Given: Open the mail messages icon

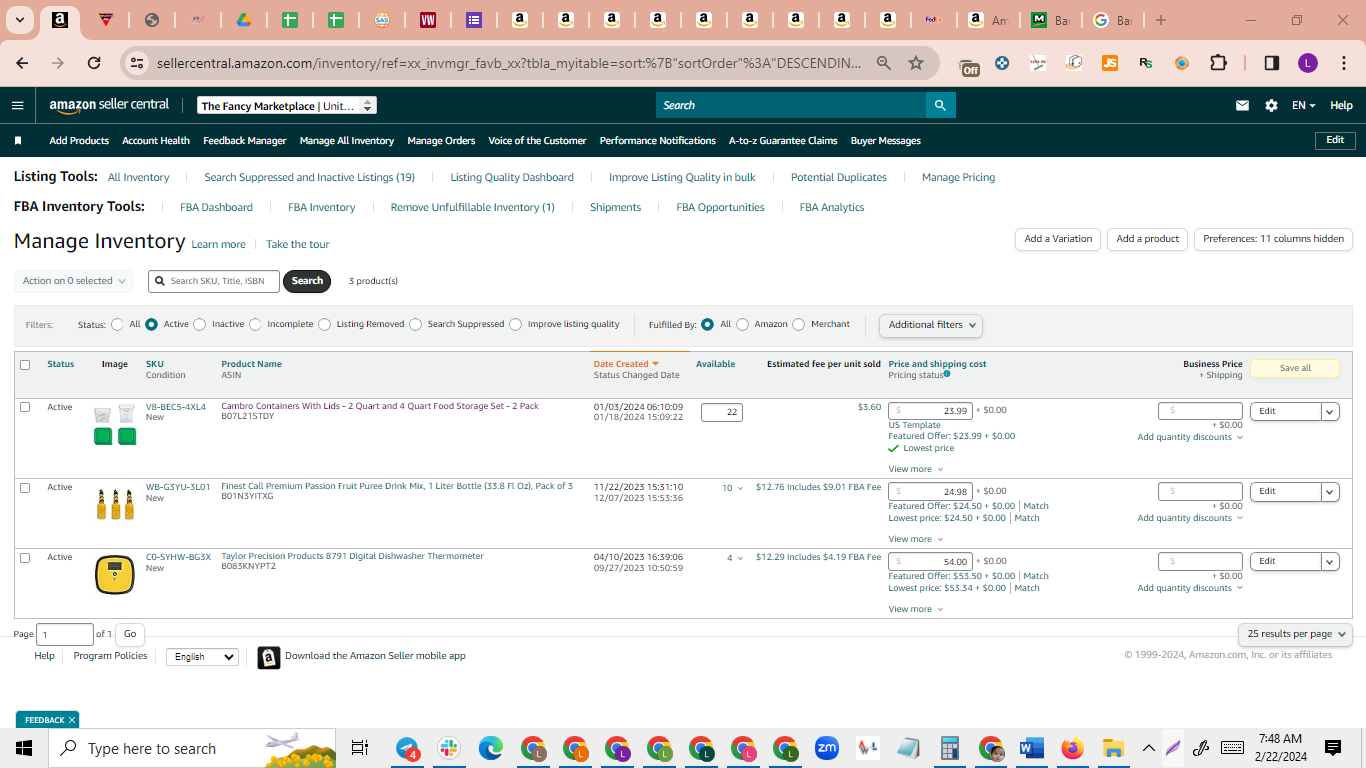Looking at the screenshot, I should click(x=1242, y=105).
